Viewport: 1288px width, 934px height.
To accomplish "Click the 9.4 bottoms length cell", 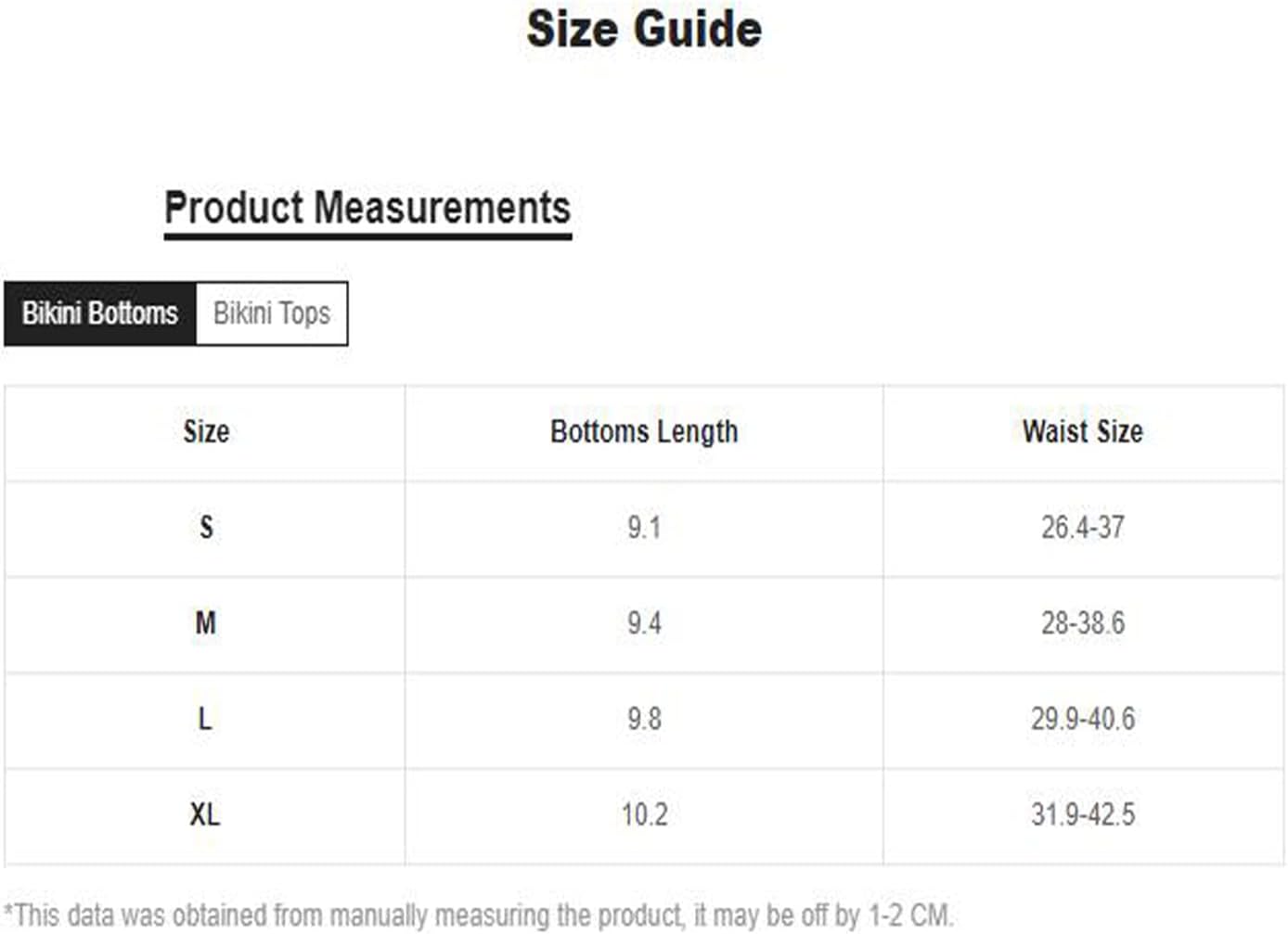I will [x=644, y=623].
